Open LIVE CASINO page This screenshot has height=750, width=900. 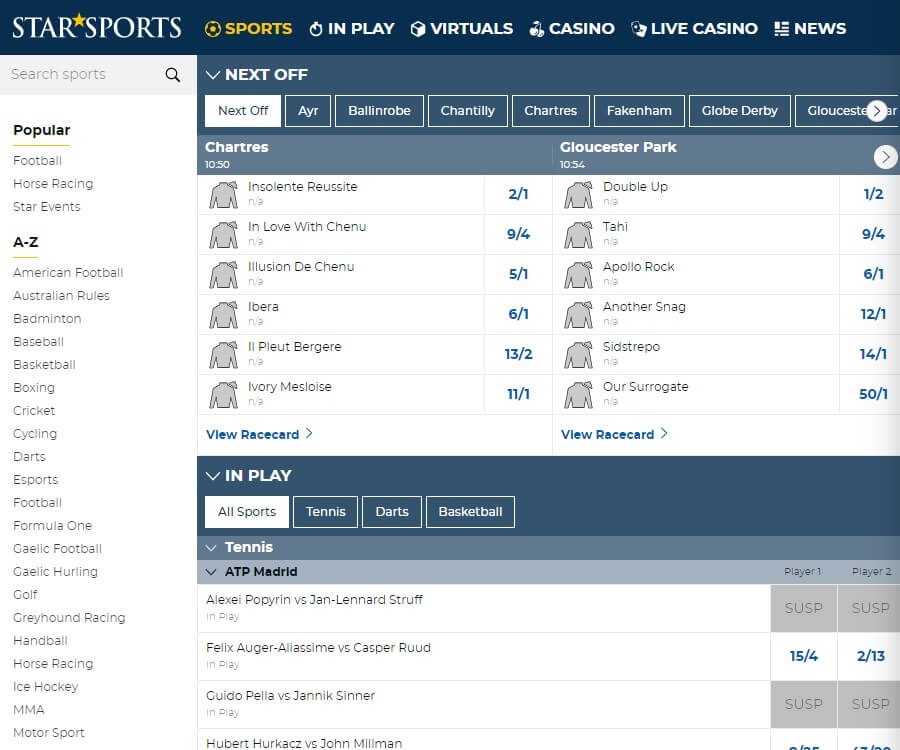click(694, 29)
